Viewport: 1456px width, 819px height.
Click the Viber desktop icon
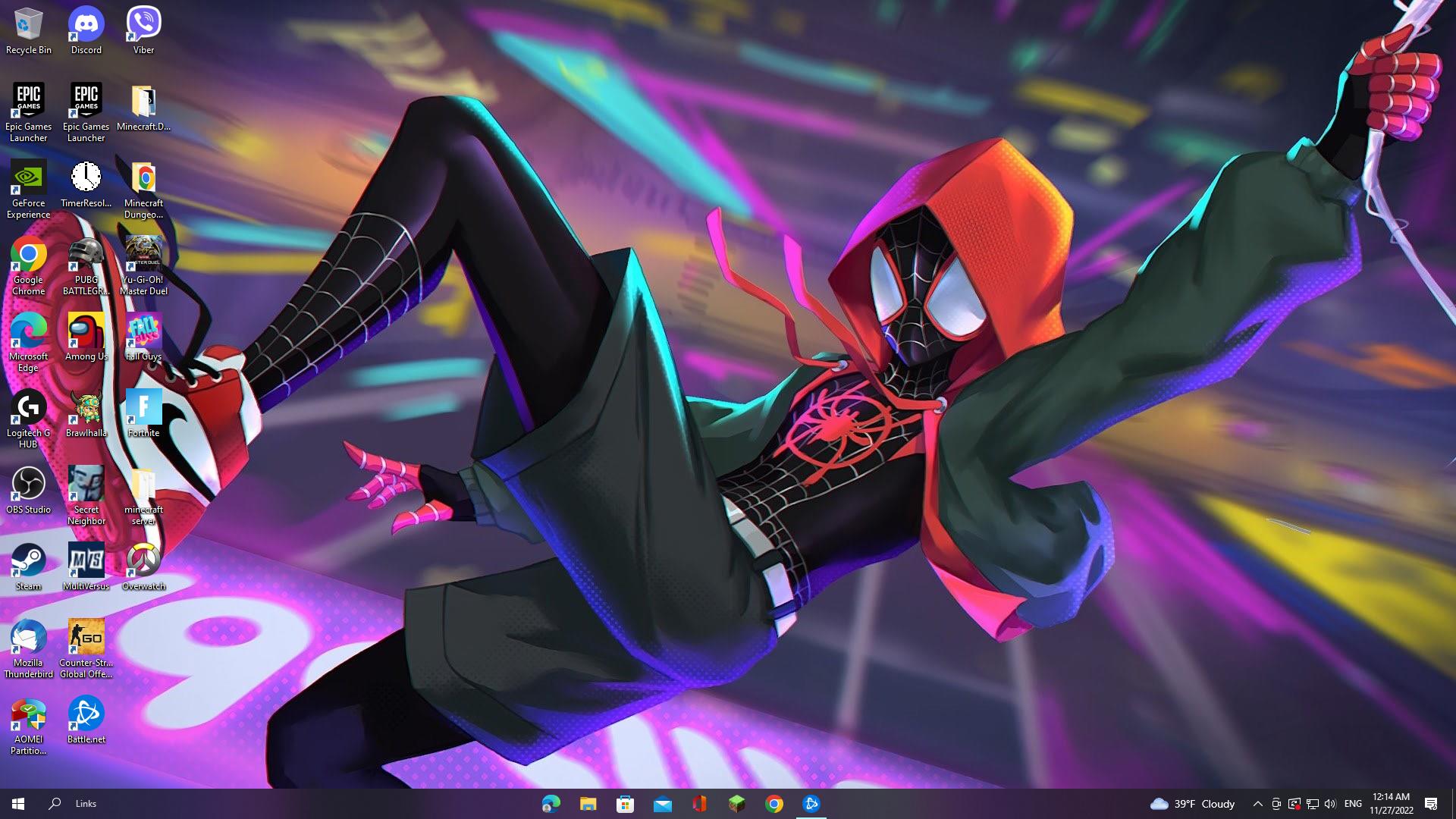tap(143, 27)
